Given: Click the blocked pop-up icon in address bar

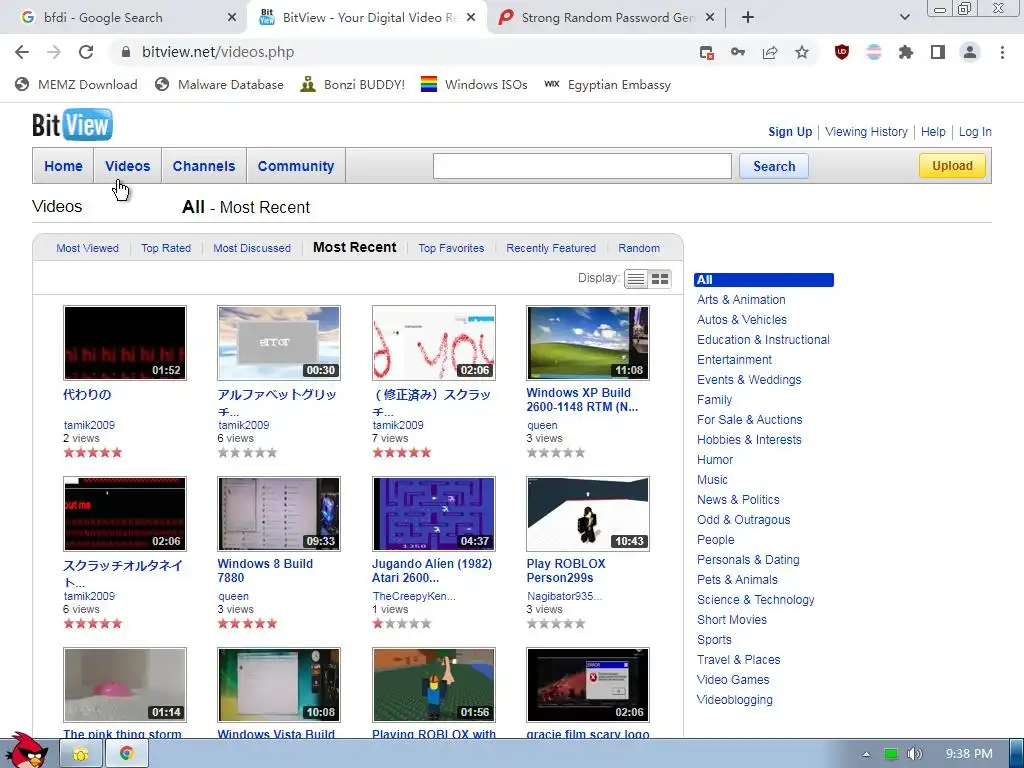Looking at the screenshot, I should click(x=706, y=53).
